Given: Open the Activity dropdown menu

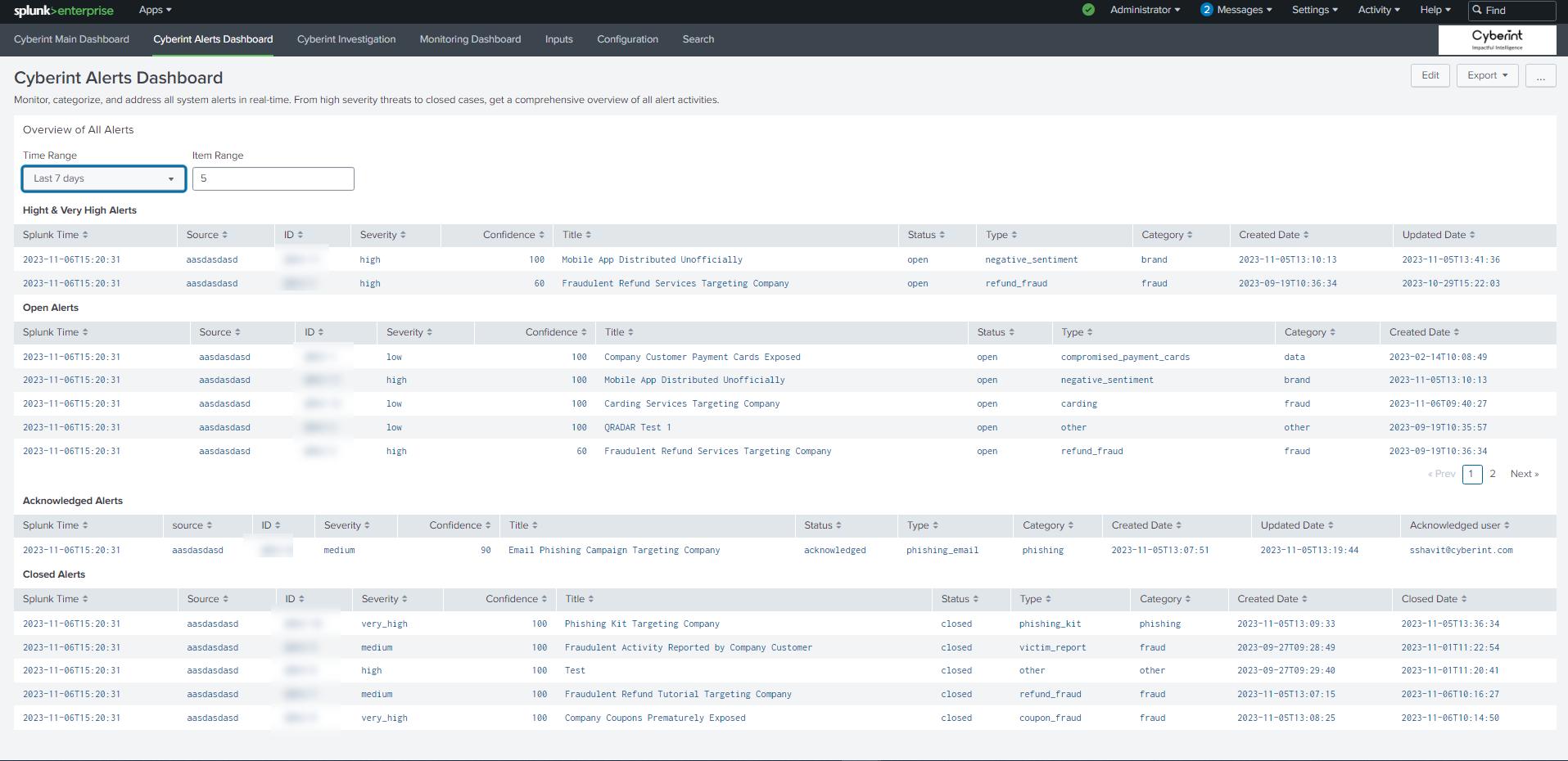Looking at the screenshot, I should [1379, 10].
